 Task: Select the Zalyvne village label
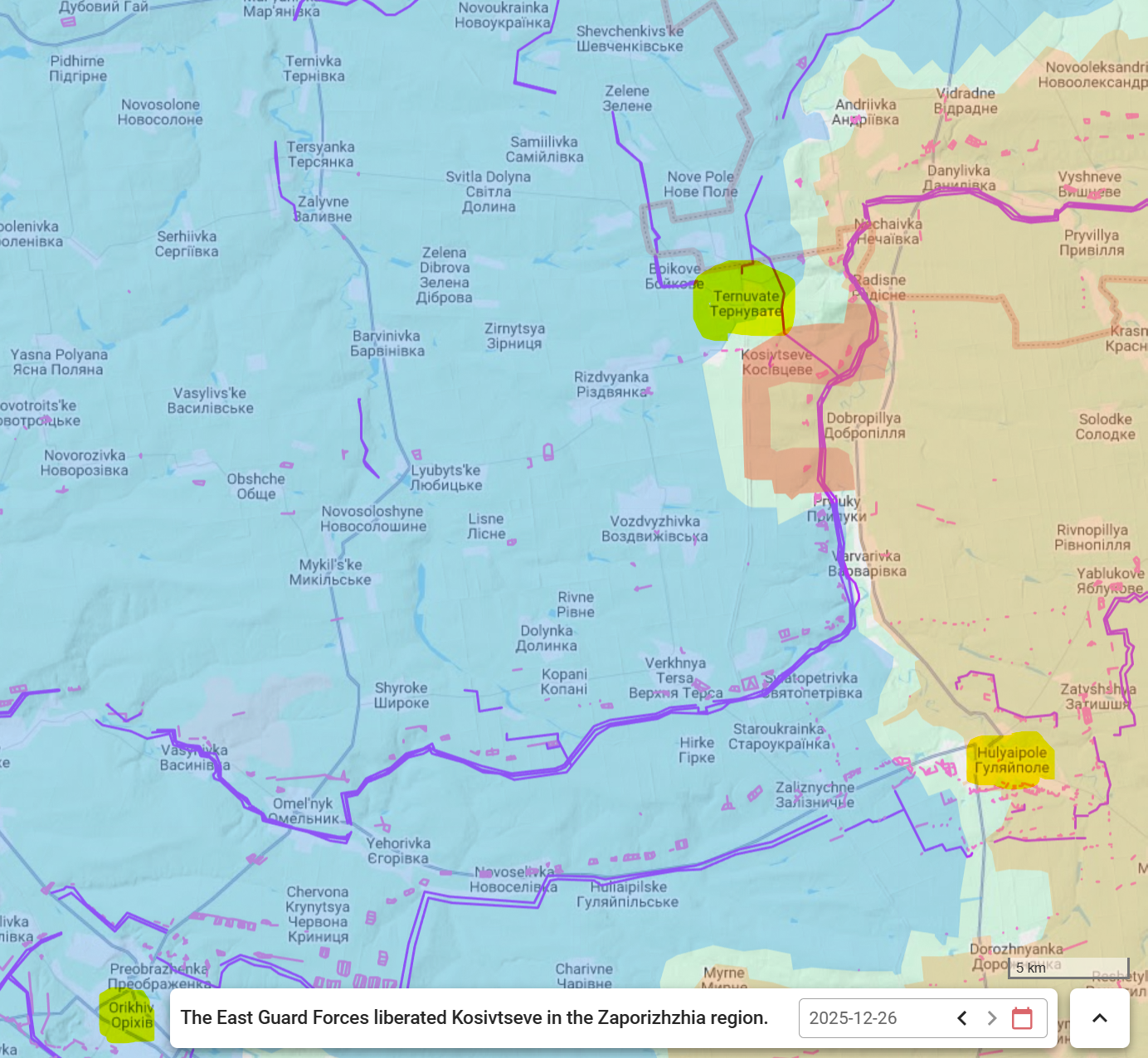point(323,209)
